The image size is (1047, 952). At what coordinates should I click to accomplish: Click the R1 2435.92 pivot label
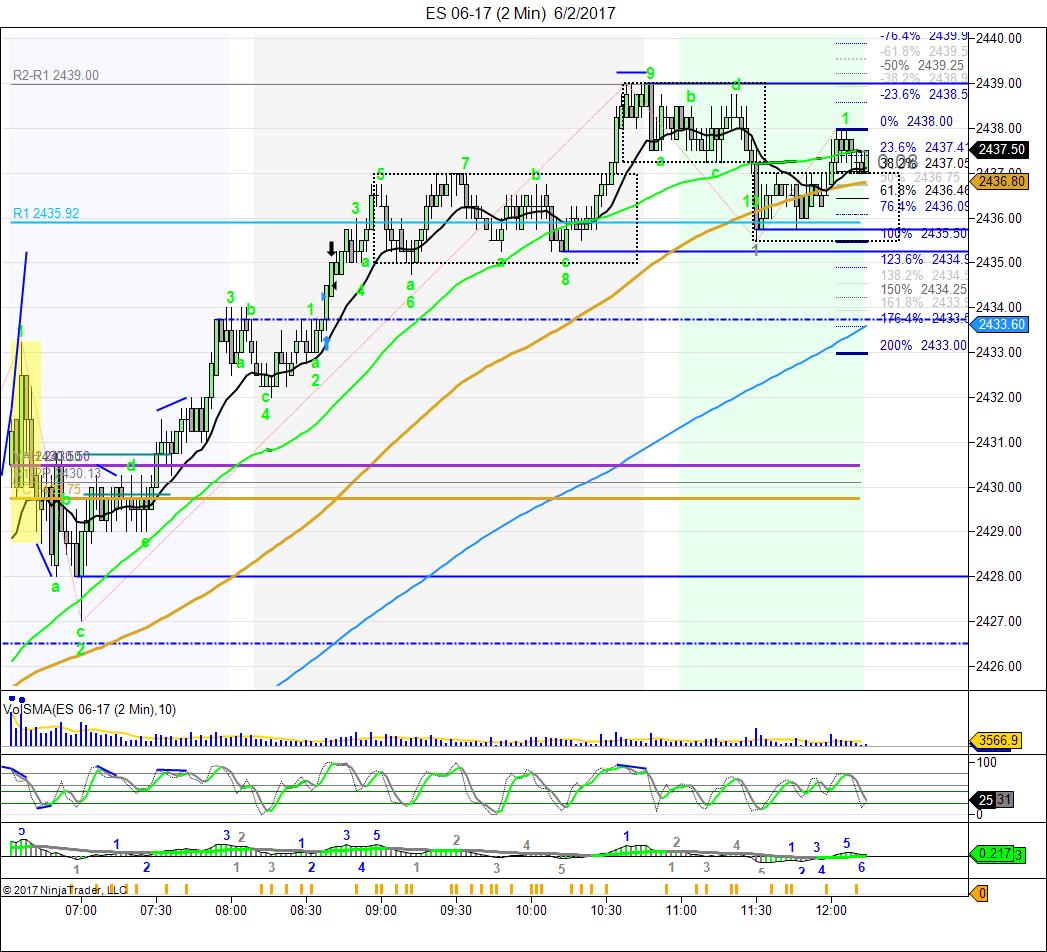[45, 213]
